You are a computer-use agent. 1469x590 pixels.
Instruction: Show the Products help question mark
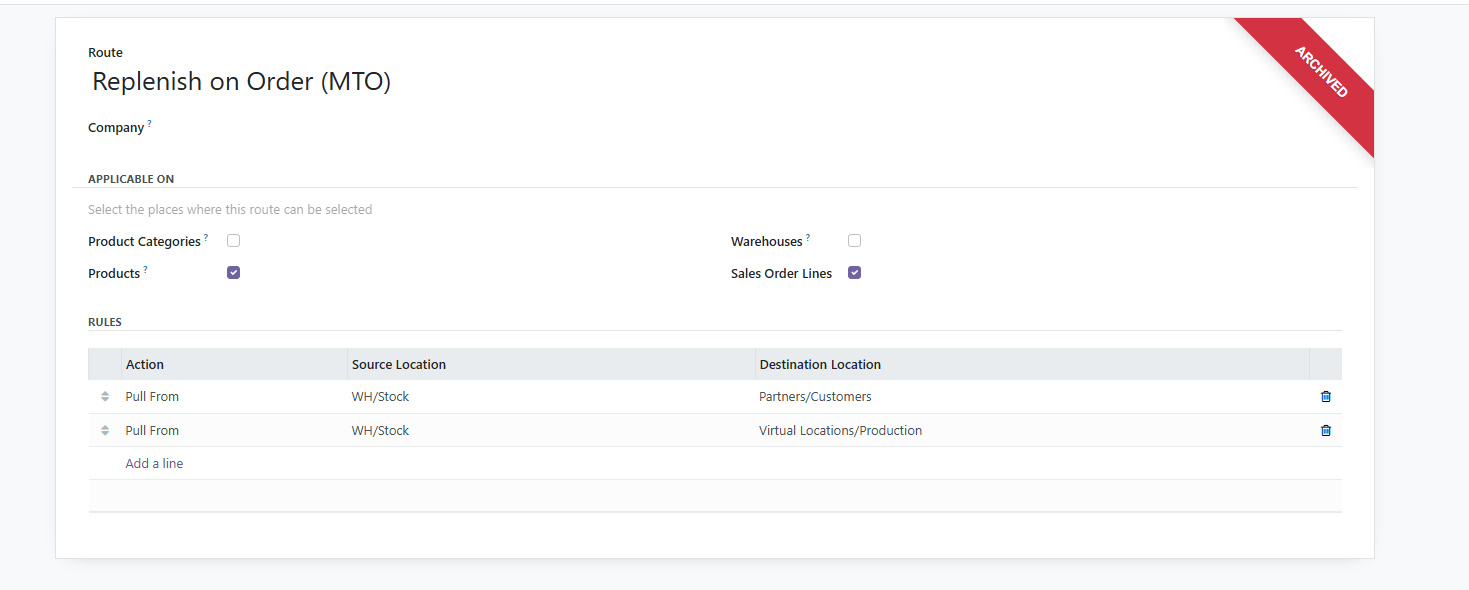click(x=145, y=269)
